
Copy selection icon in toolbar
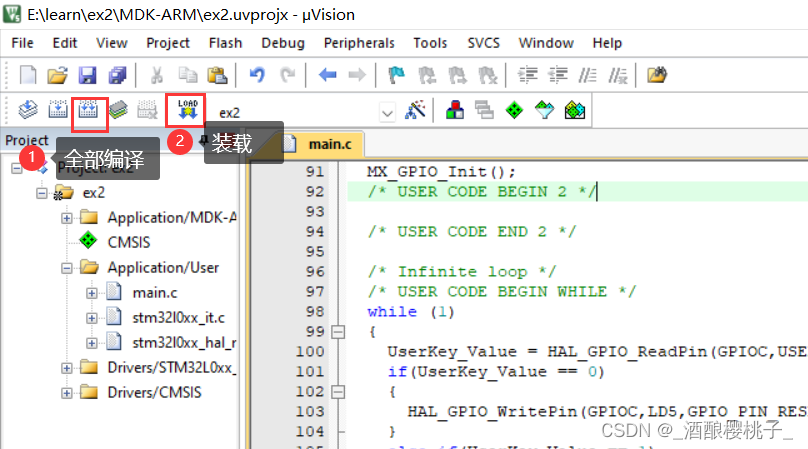188,75
